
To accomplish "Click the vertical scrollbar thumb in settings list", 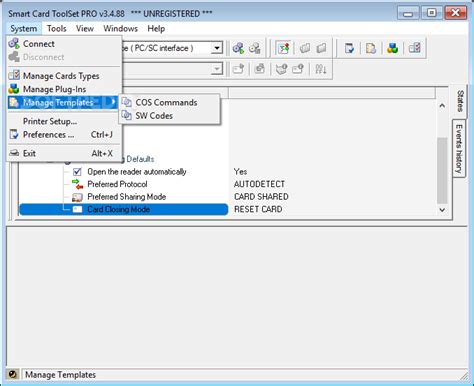I will (442, 170).
